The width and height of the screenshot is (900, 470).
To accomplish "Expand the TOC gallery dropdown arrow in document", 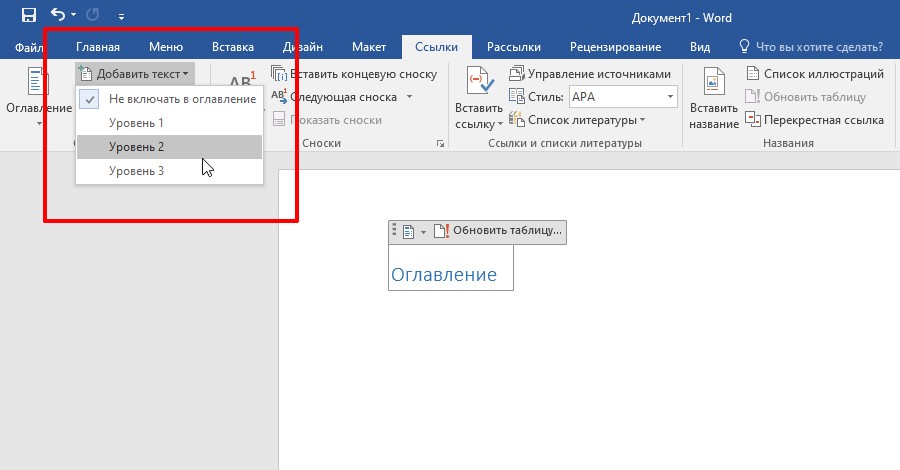I will [424, 232].
